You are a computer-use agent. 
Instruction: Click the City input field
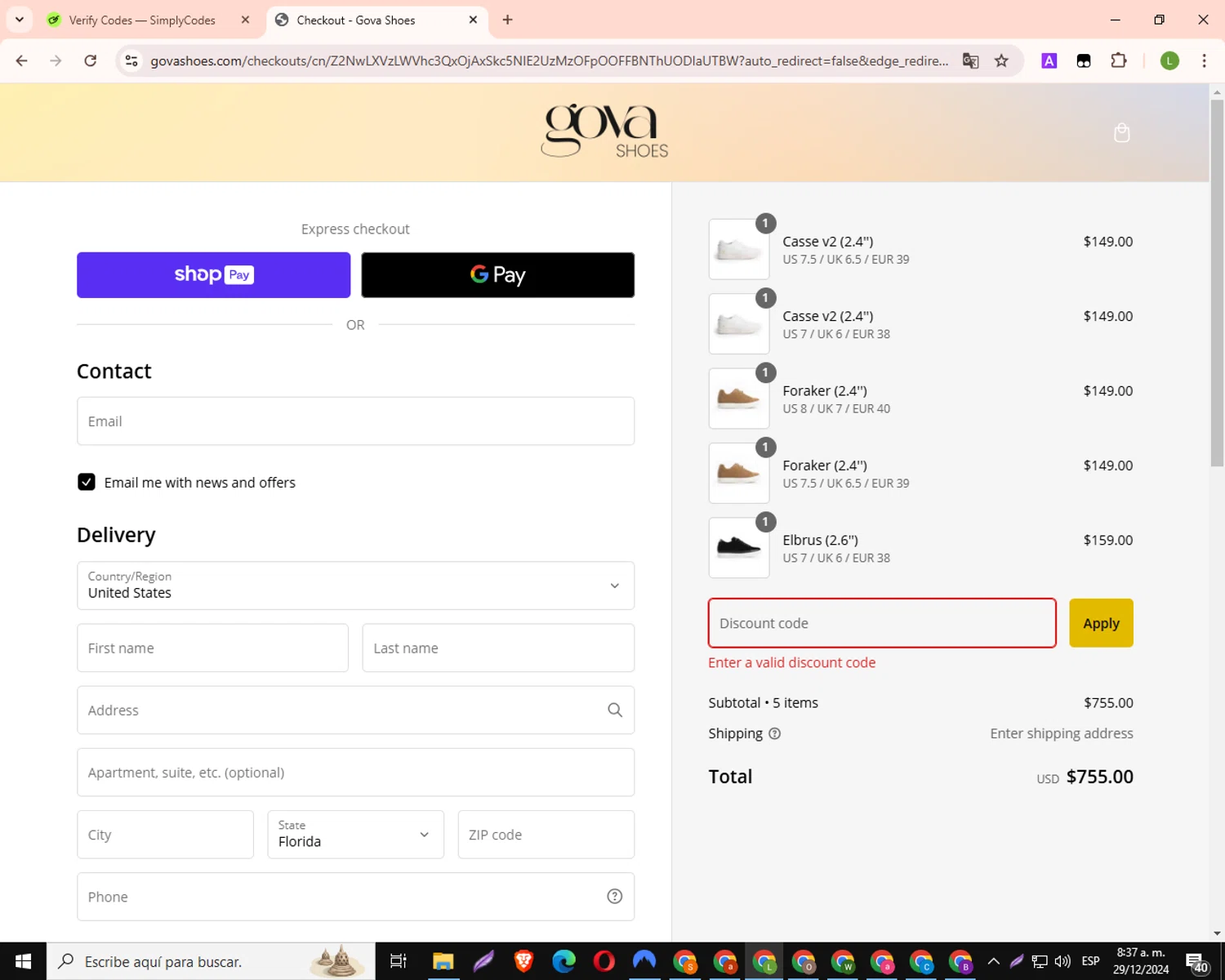(x=165, y=835)
